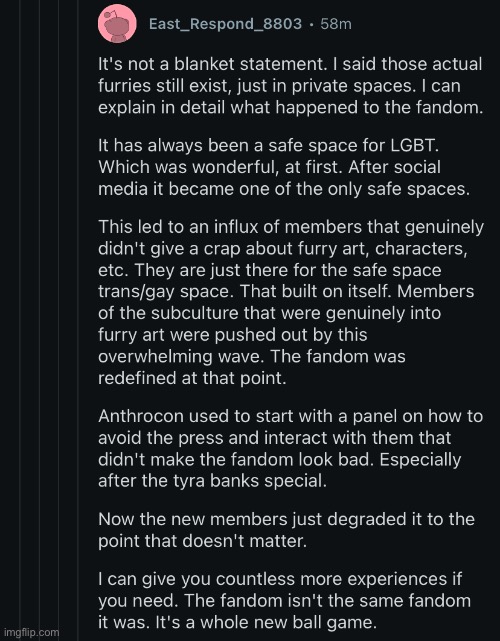500x641 pixels.
Task: Click the imgflip.com watermark
Action: (31, 632)
